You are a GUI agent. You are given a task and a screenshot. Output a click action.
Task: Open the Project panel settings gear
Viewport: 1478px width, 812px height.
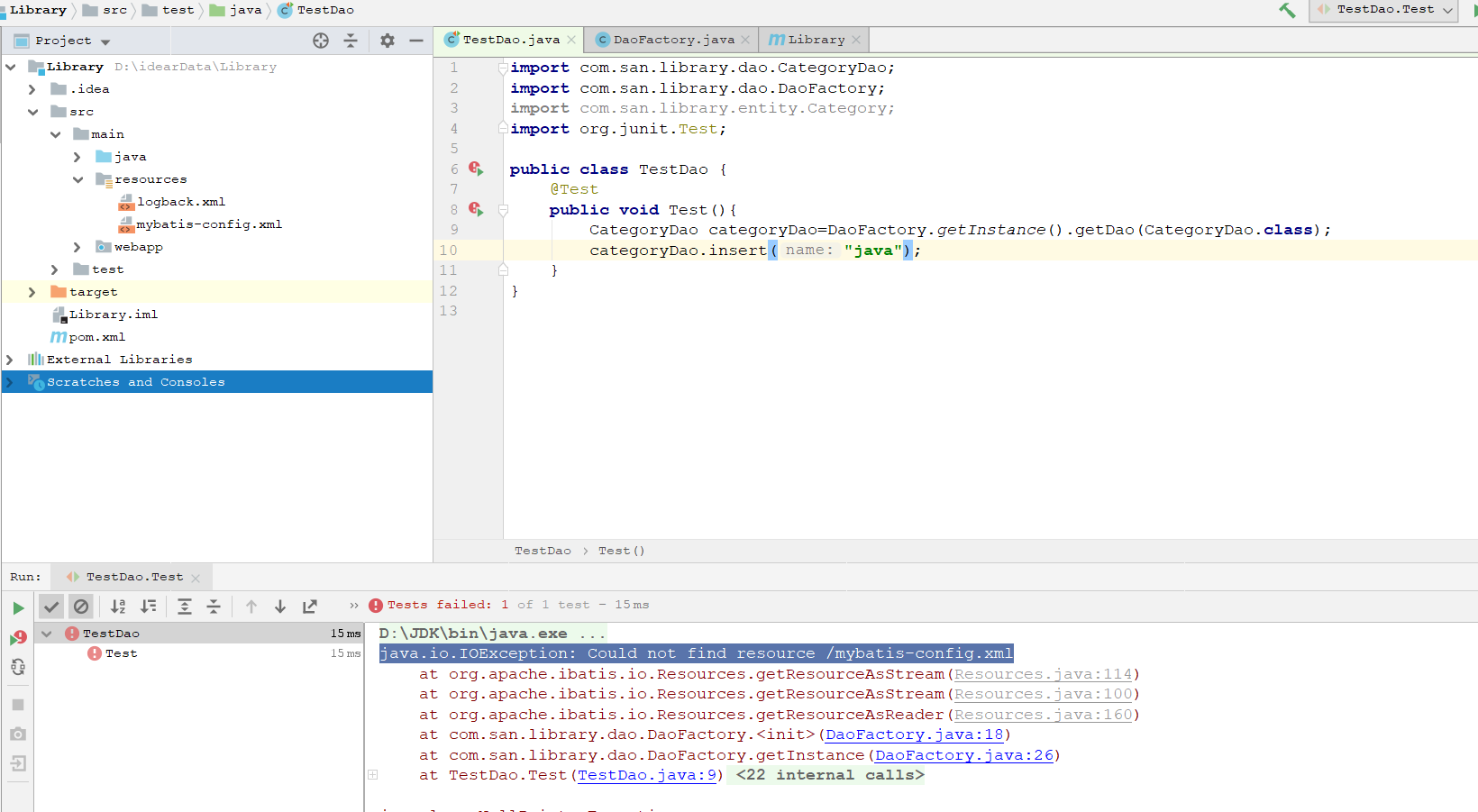pyautogui.click(x=388, y=41)
